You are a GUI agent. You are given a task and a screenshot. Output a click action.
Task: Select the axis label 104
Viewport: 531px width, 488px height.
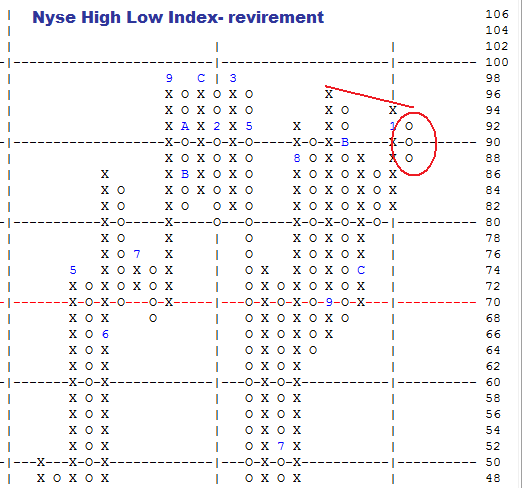[497, 30]
